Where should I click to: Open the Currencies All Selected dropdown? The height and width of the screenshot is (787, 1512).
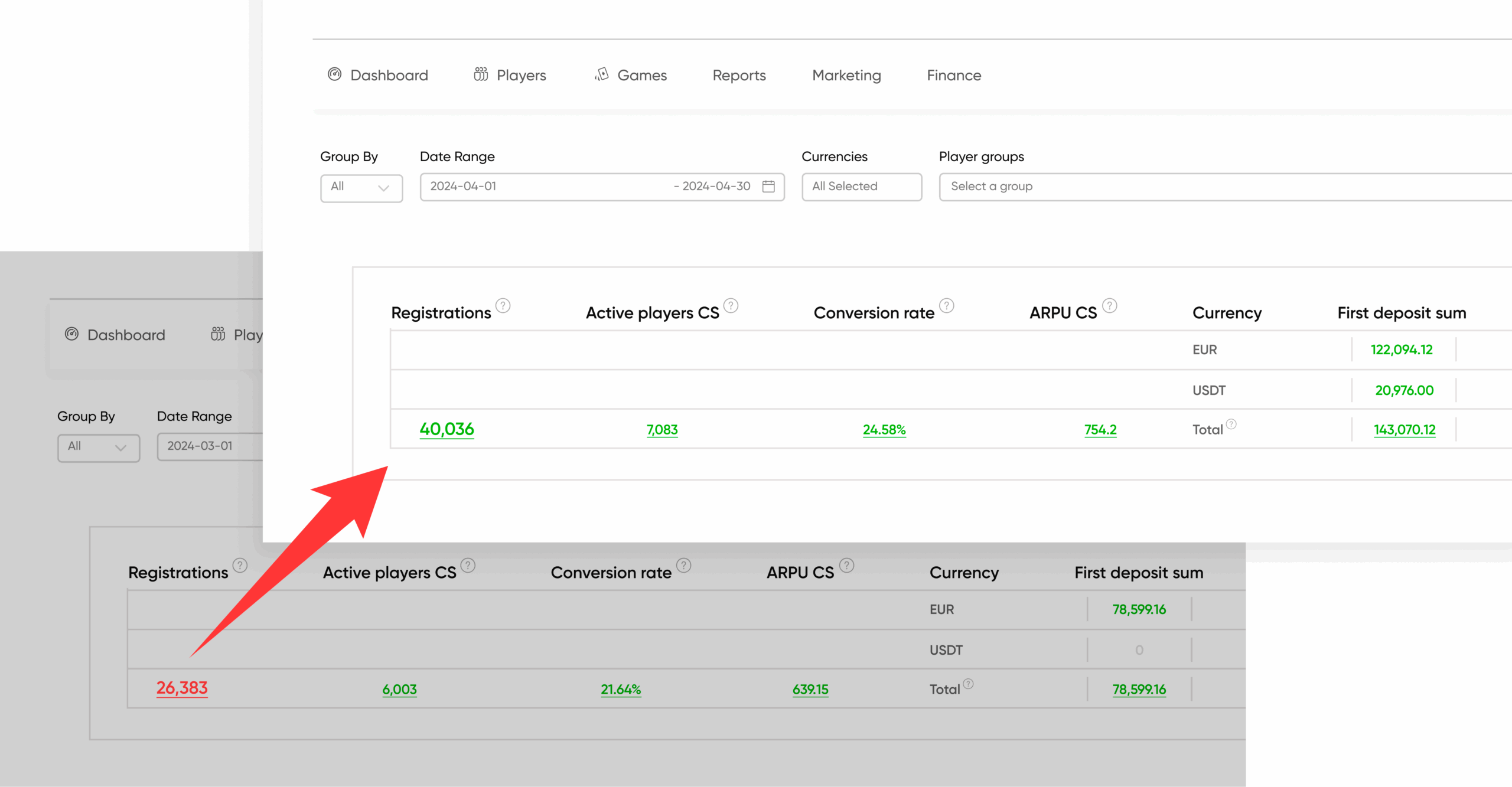pyautogui.click(x=861, y=187)
